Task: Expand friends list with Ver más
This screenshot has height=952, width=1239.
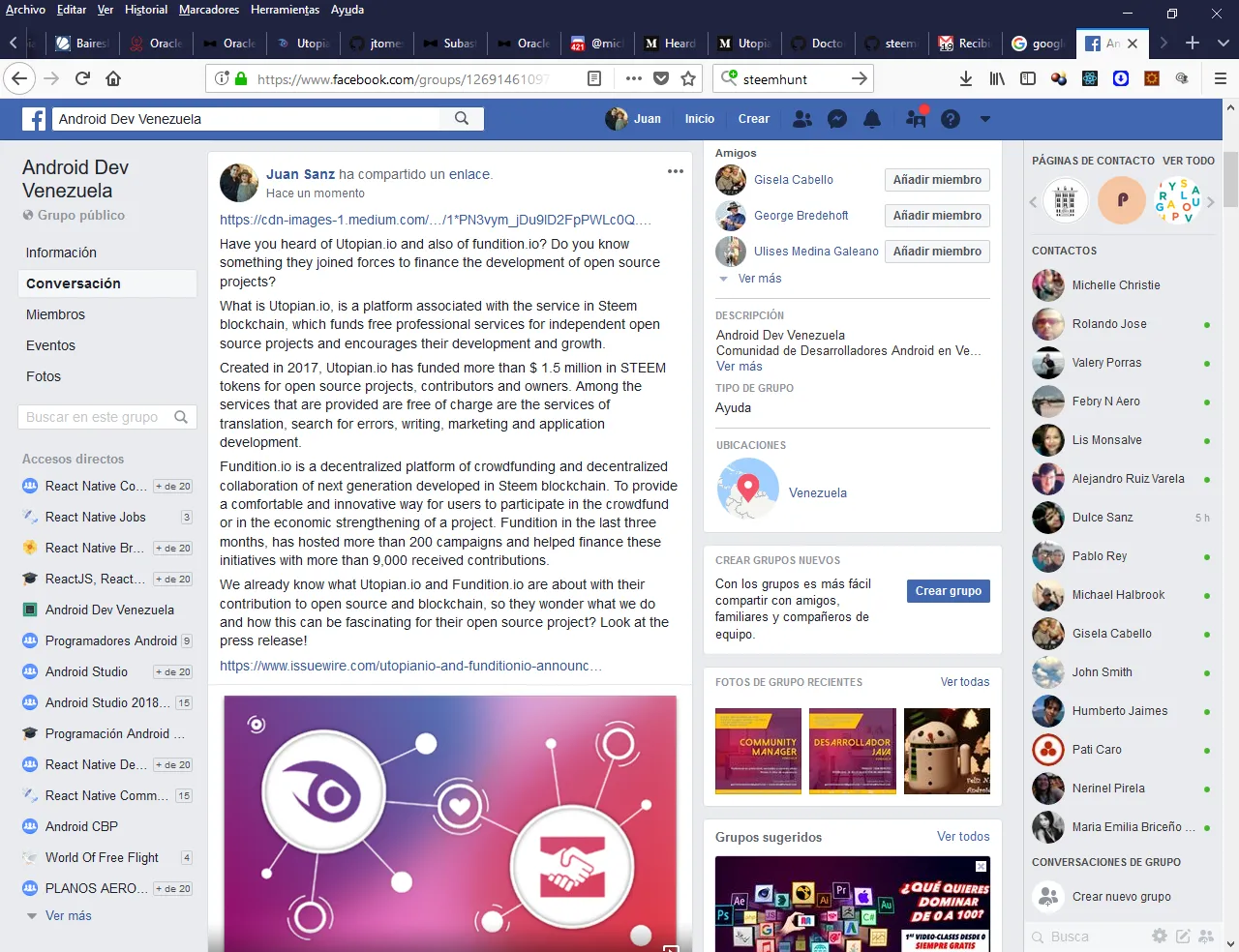Action: pyautogui.click(x=759, y=279)
